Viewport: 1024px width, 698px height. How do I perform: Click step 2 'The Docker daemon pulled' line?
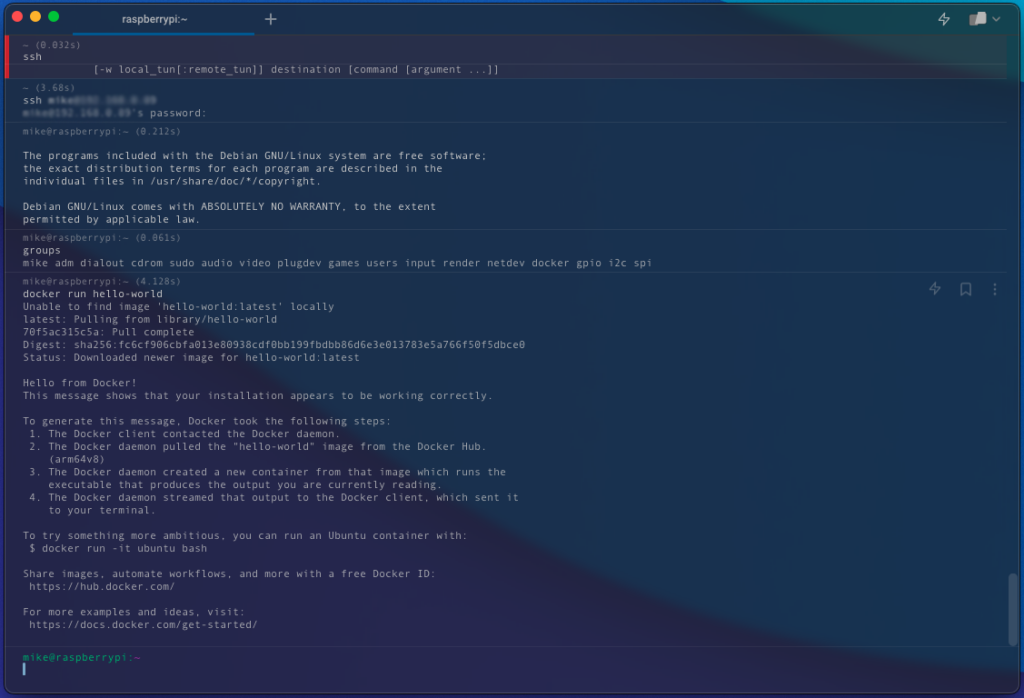point(257,447)
